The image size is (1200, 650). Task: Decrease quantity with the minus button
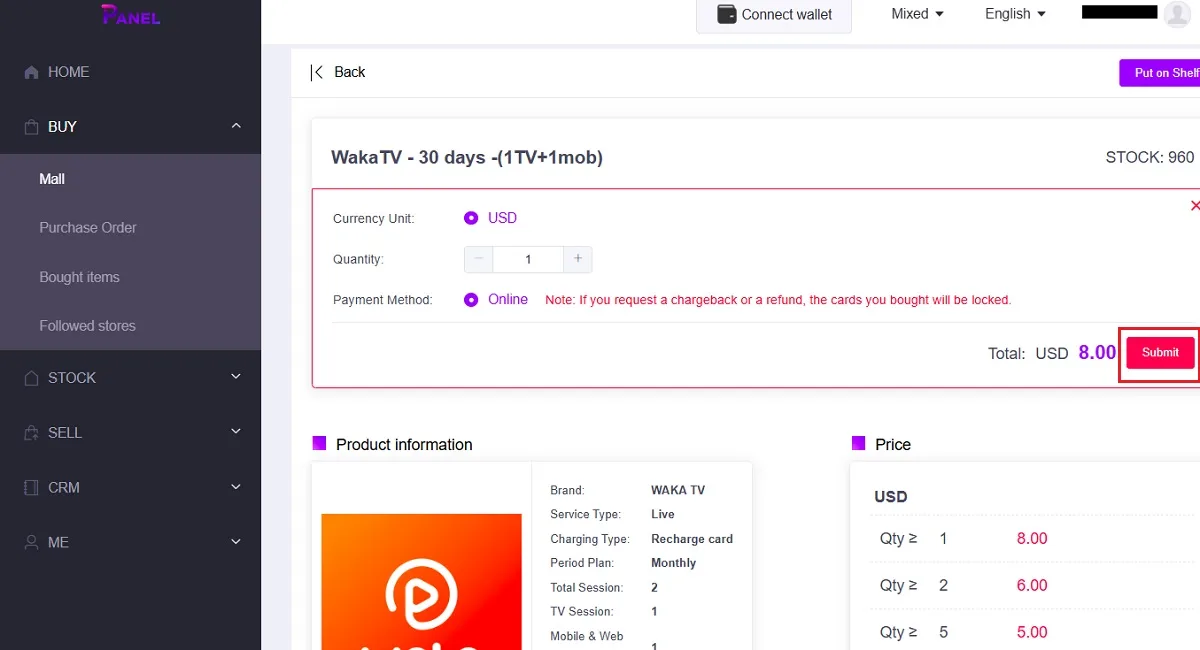(479, 259)
